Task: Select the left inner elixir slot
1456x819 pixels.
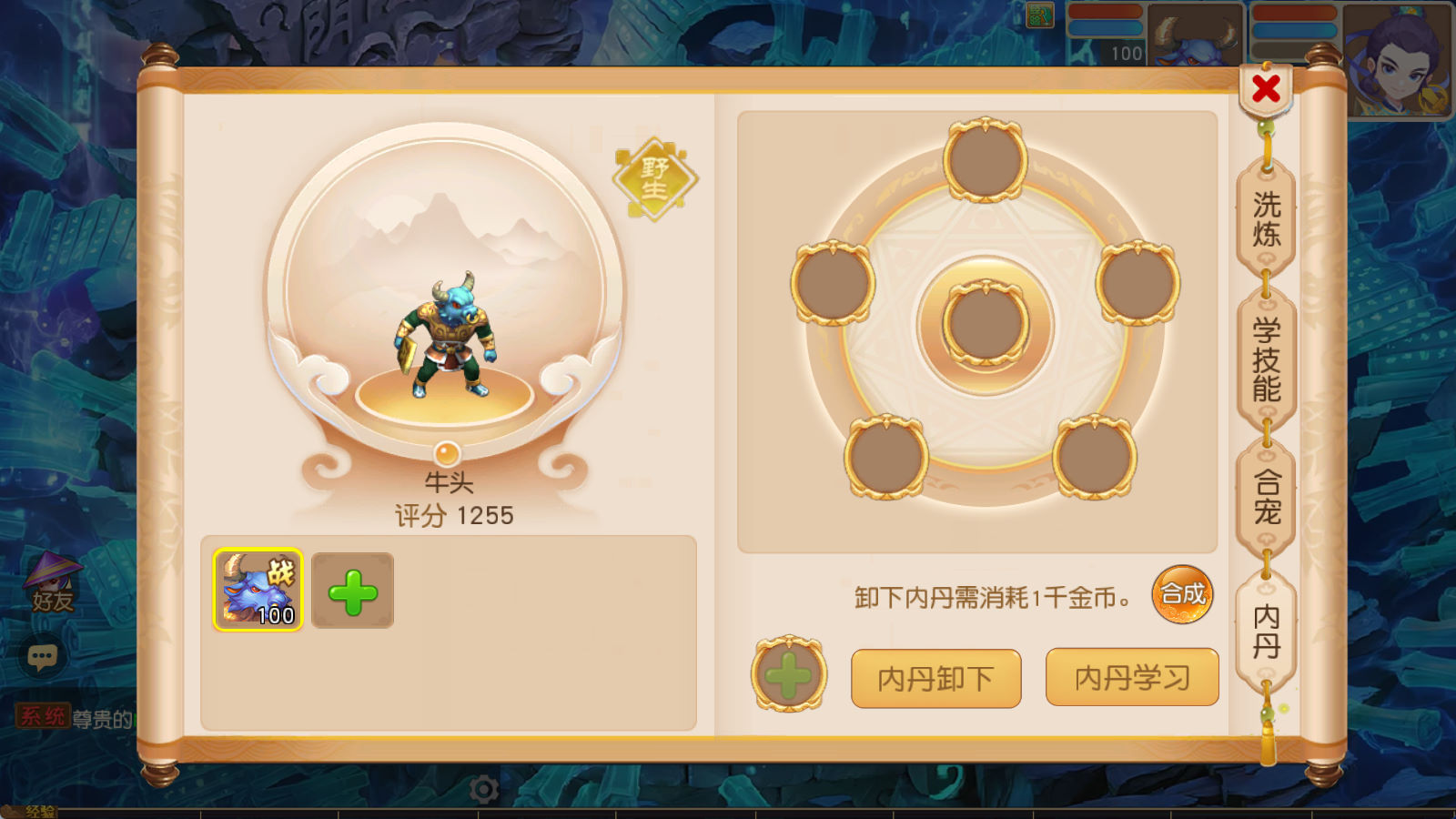Action: tap(833, 283)
